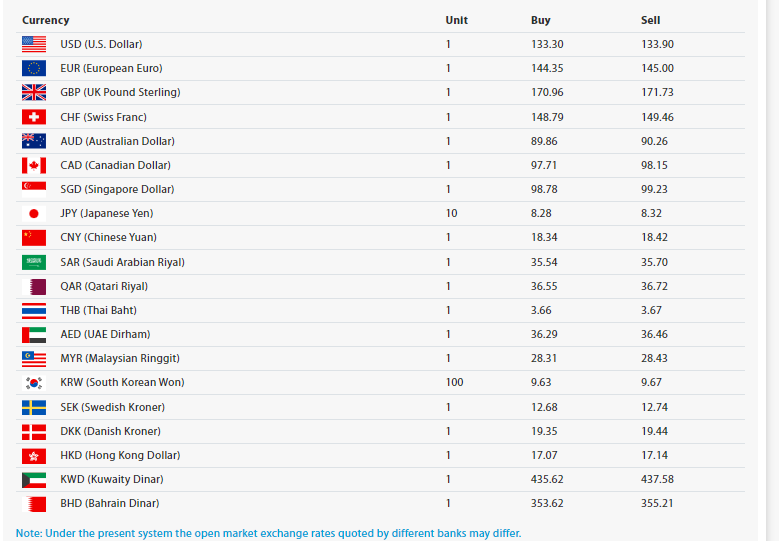Screen dimensions: 779x541
Task: Select the Canadian maple leaf flag
Action: tap(34, 165)
